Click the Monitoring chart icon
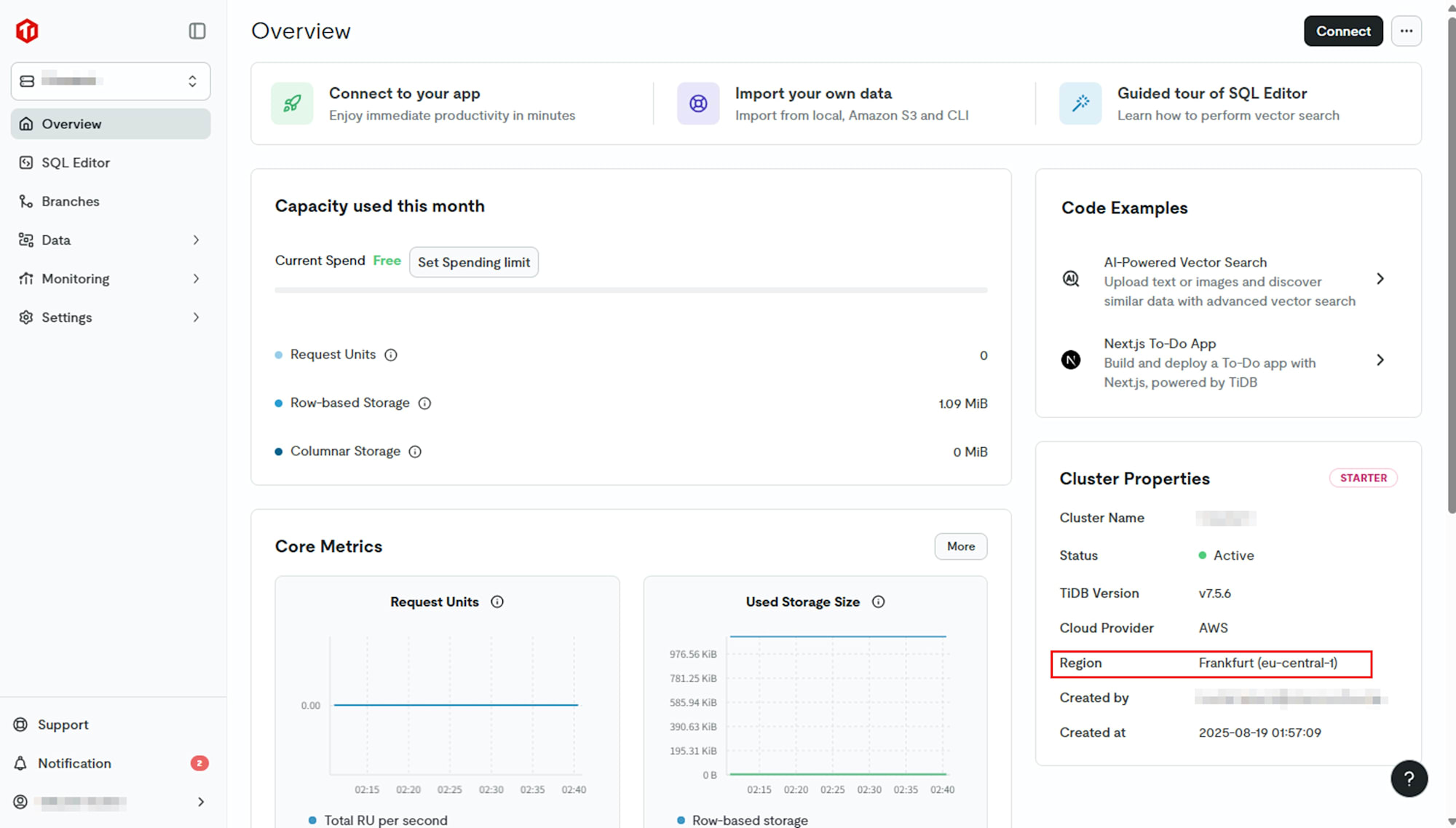 pyautogui.click(x=26, y=278)
